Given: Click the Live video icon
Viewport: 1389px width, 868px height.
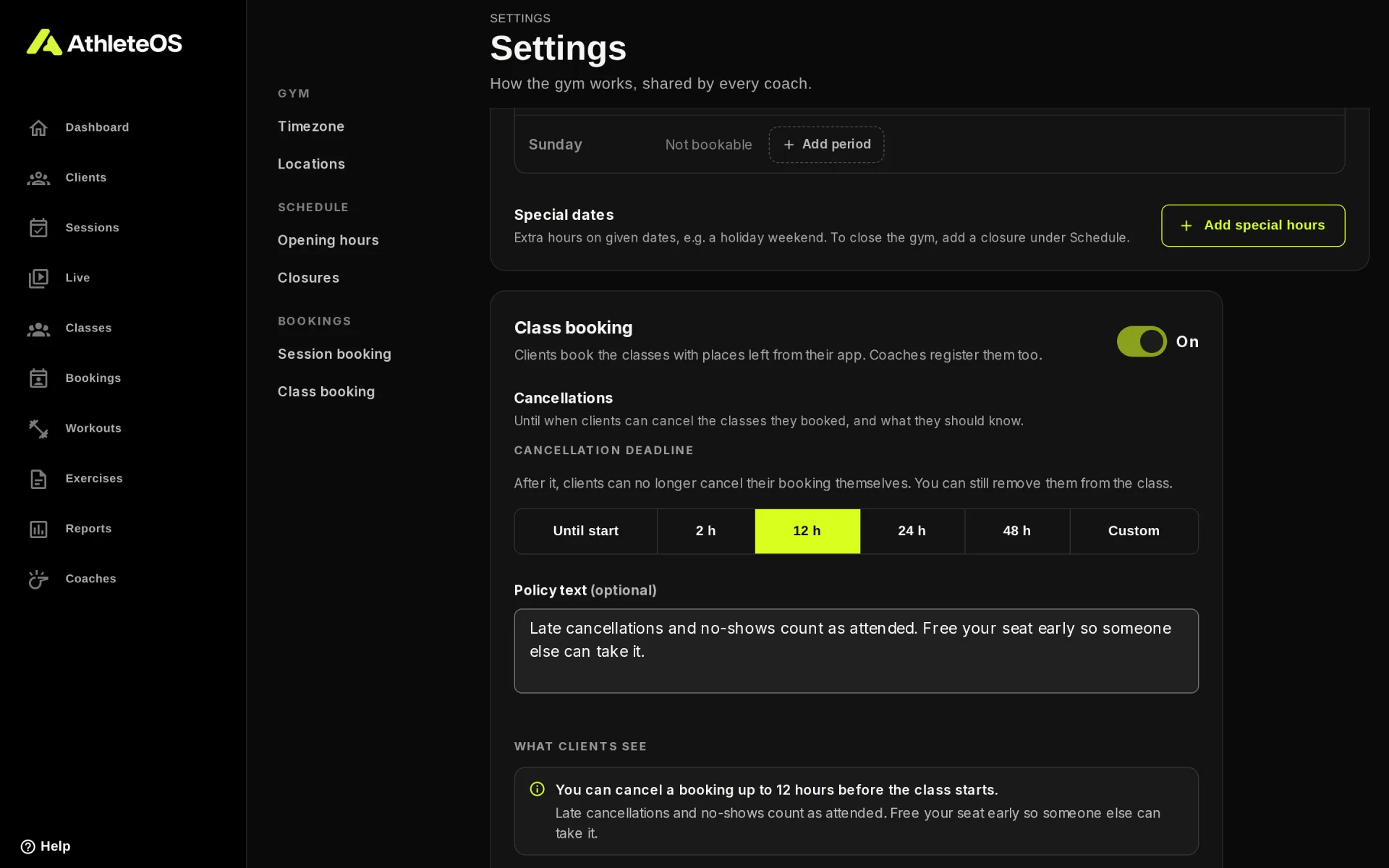Looking at the screenshot, I should [x=38, y=278].
